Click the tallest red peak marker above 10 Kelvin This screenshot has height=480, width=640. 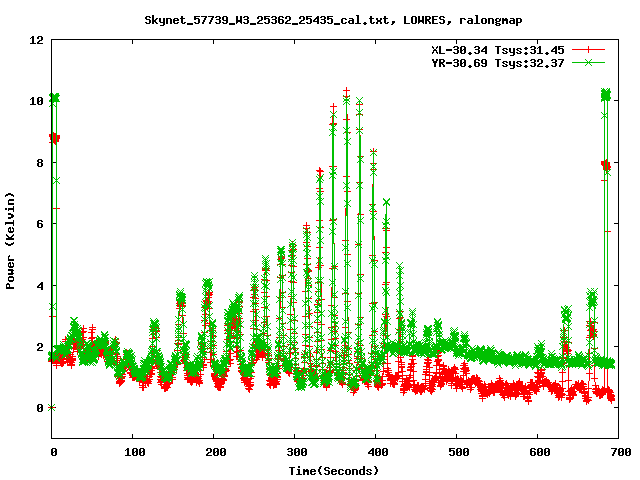tap(347, 91)
